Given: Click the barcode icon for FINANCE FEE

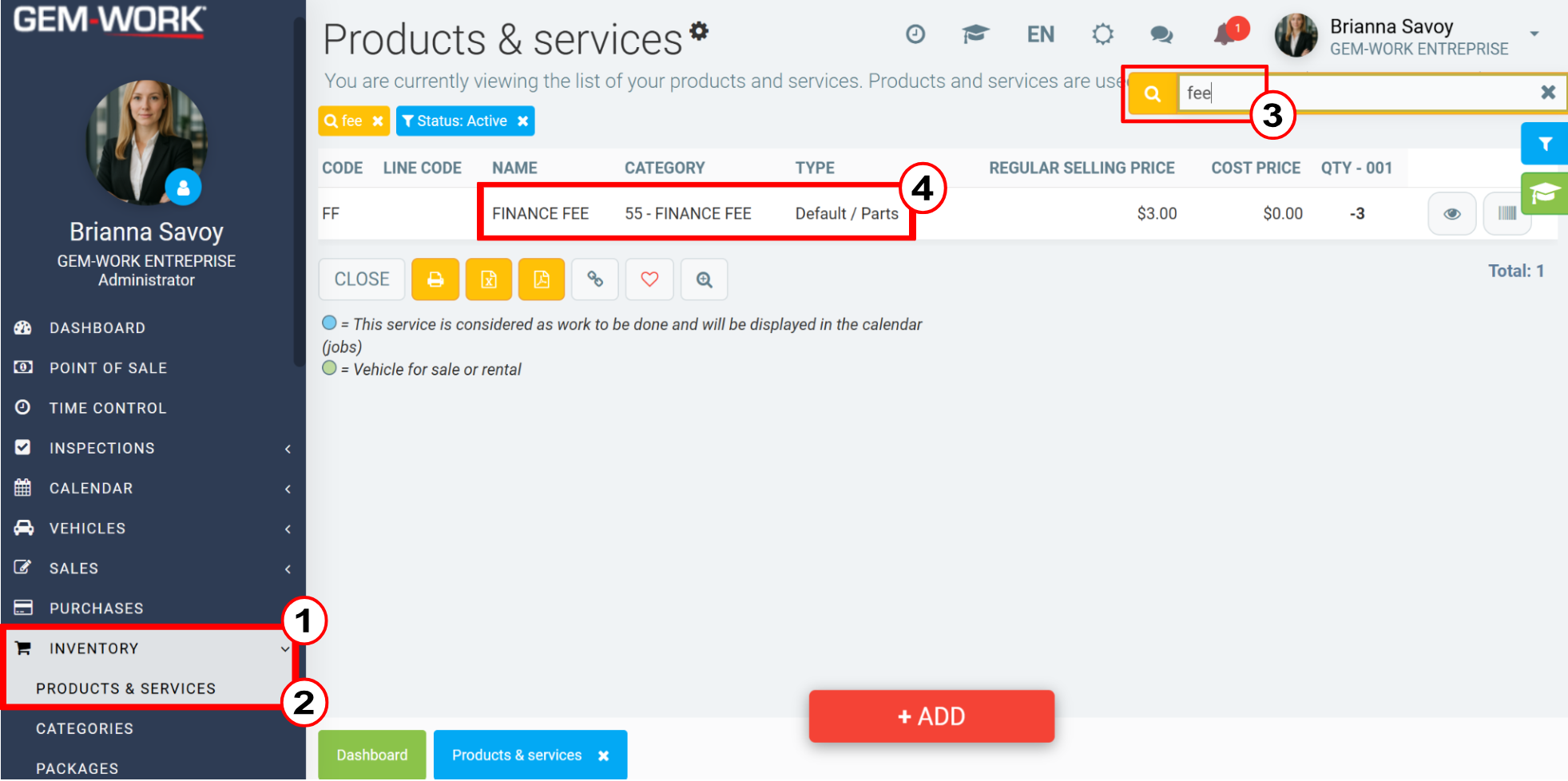Looking at the screenshot, I should pos(1506,213).
